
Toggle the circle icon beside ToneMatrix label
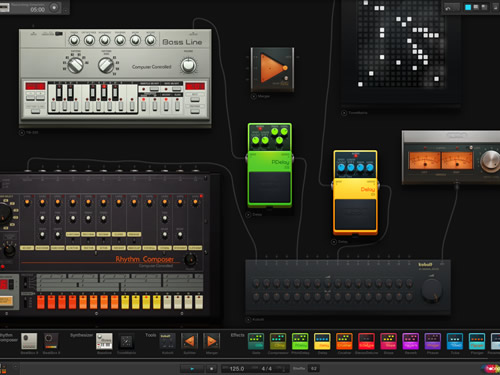coord(344,113)
